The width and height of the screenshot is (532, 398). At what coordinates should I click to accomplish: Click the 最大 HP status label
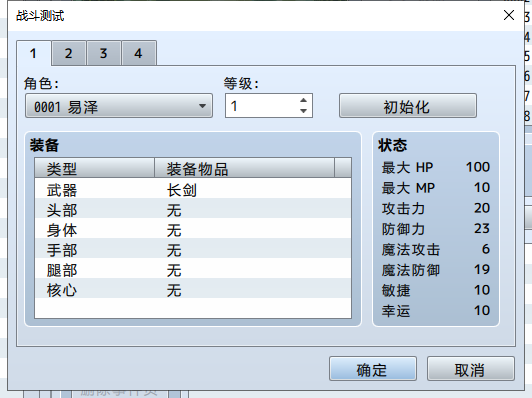407,168
